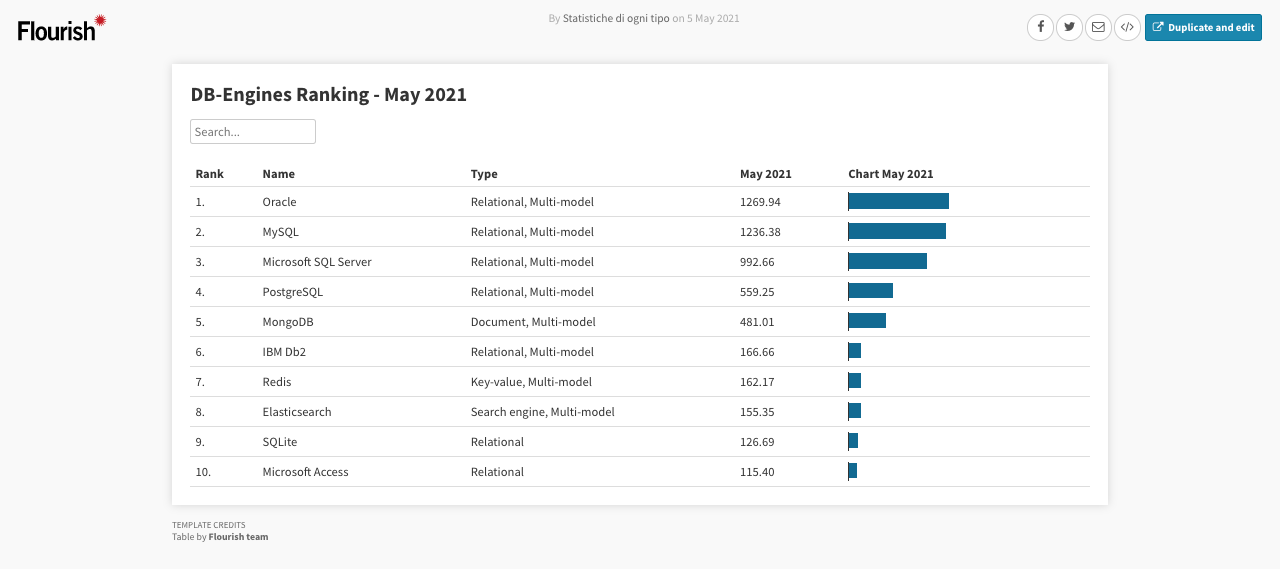1280x569 pixels.
Task: Select the Microsoft SQL Server cell
Action: pos(317,262)
